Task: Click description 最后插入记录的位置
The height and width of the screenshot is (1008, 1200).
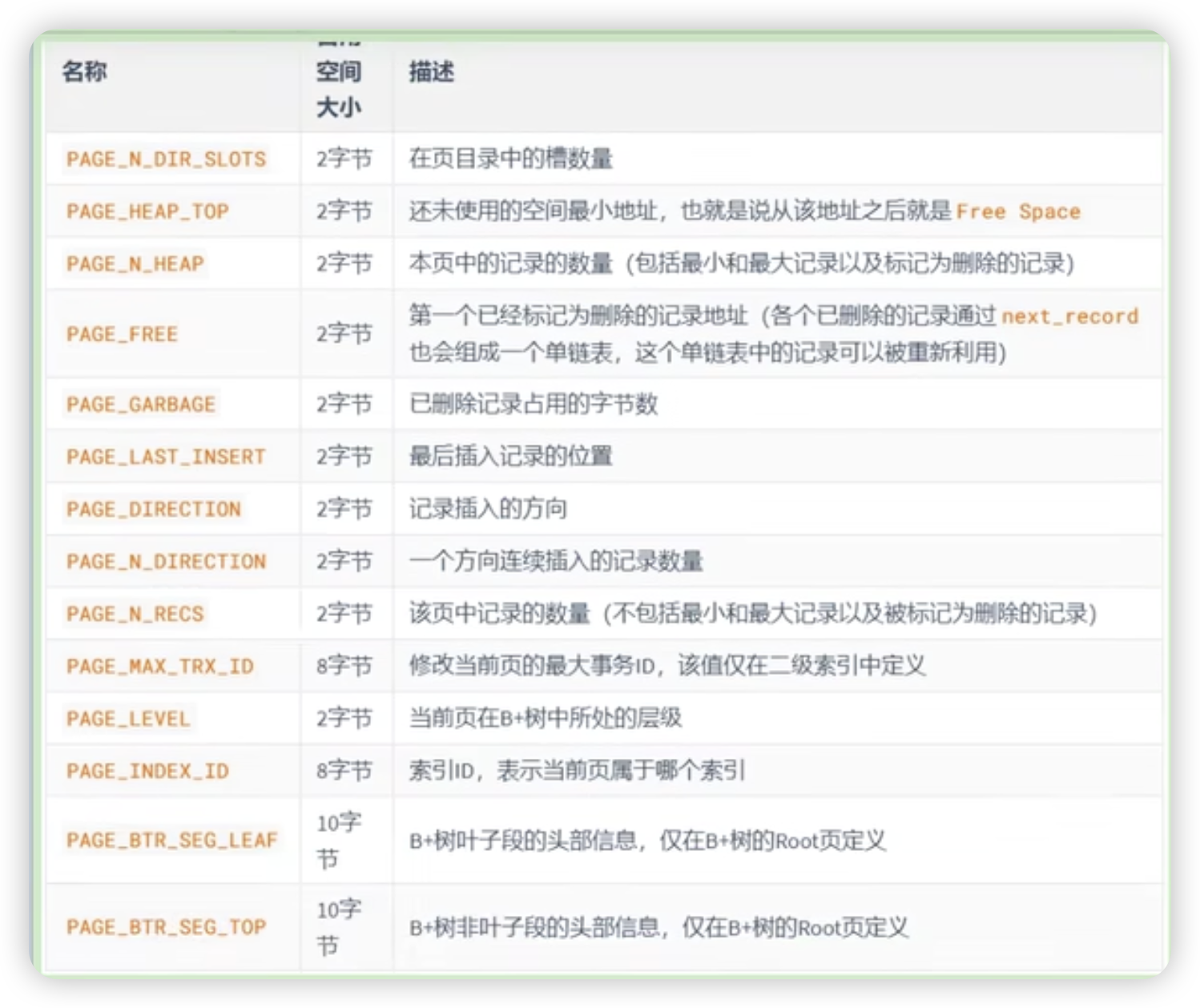Action: (x=511, y=457)
